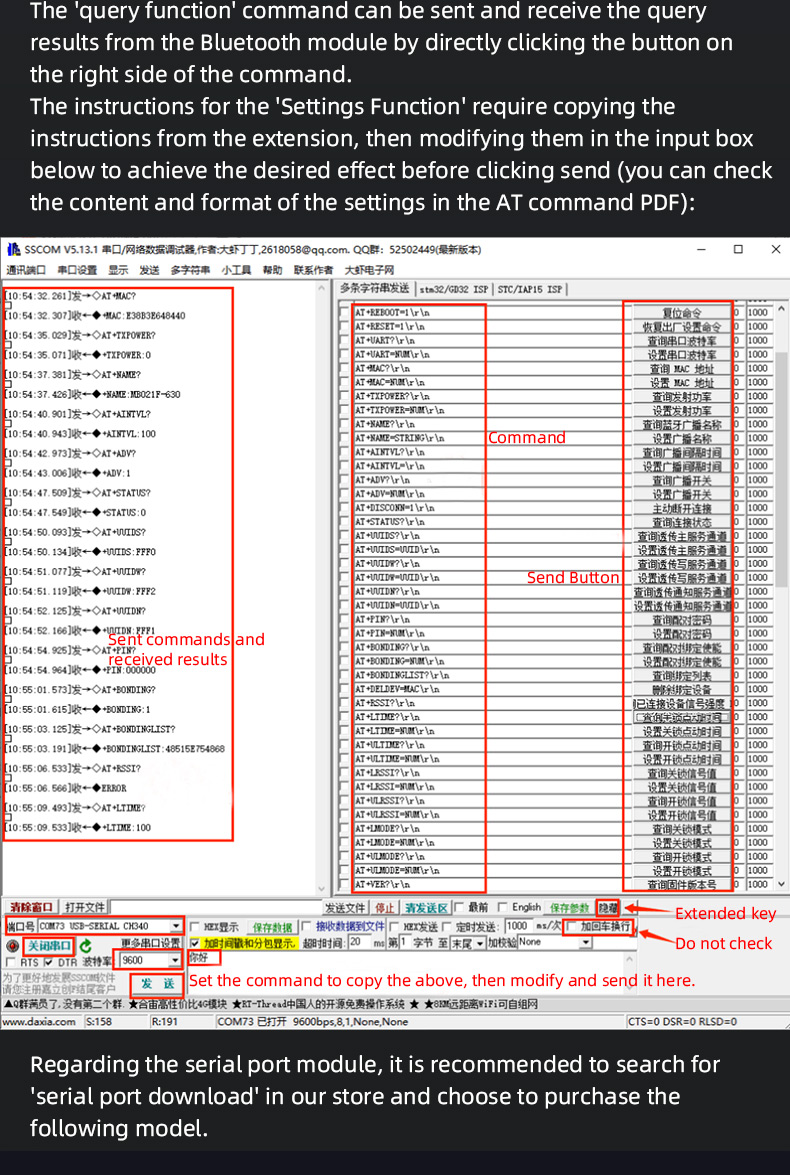
Task: Toggle the DTR checkbox
Action: click(x=48, y=962)
